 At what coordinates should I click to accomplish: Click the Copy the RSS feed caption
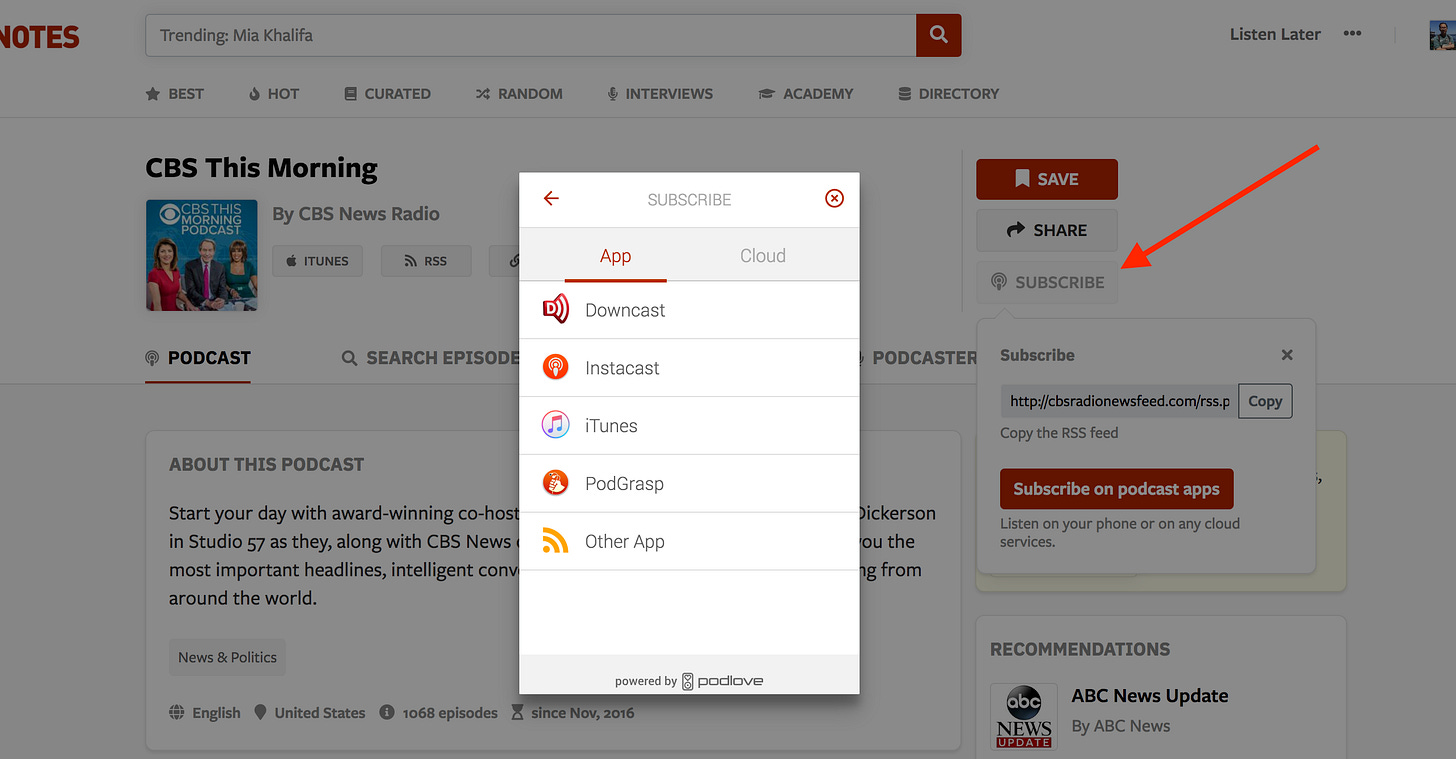[1059, 433]
